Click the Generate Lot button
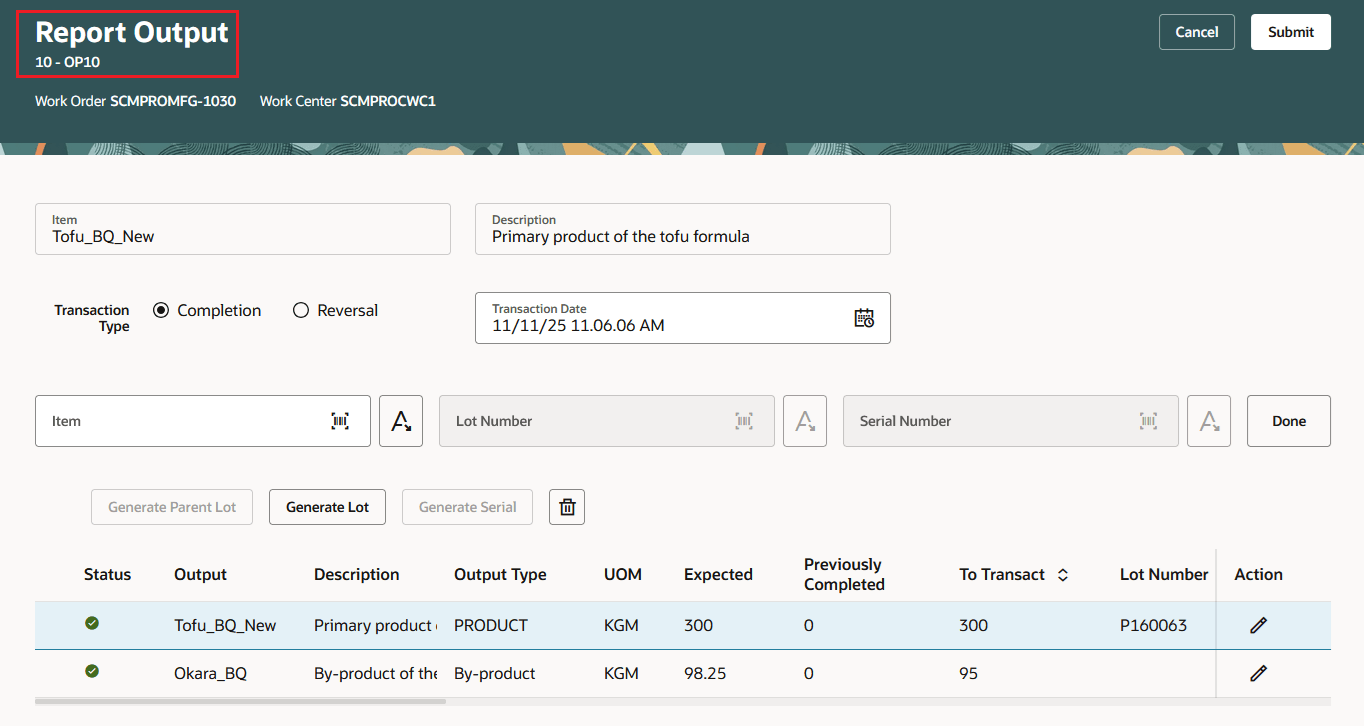The image size is (1364, 726). tap(327, 507)
